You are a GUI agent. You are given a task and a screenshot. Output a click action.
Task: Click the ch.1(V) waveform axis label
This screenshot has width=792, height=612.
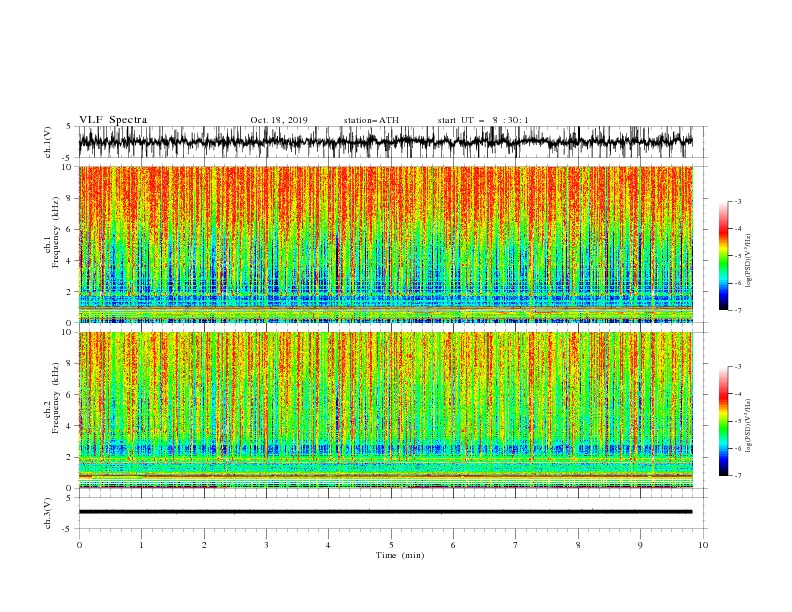point(48,142)
